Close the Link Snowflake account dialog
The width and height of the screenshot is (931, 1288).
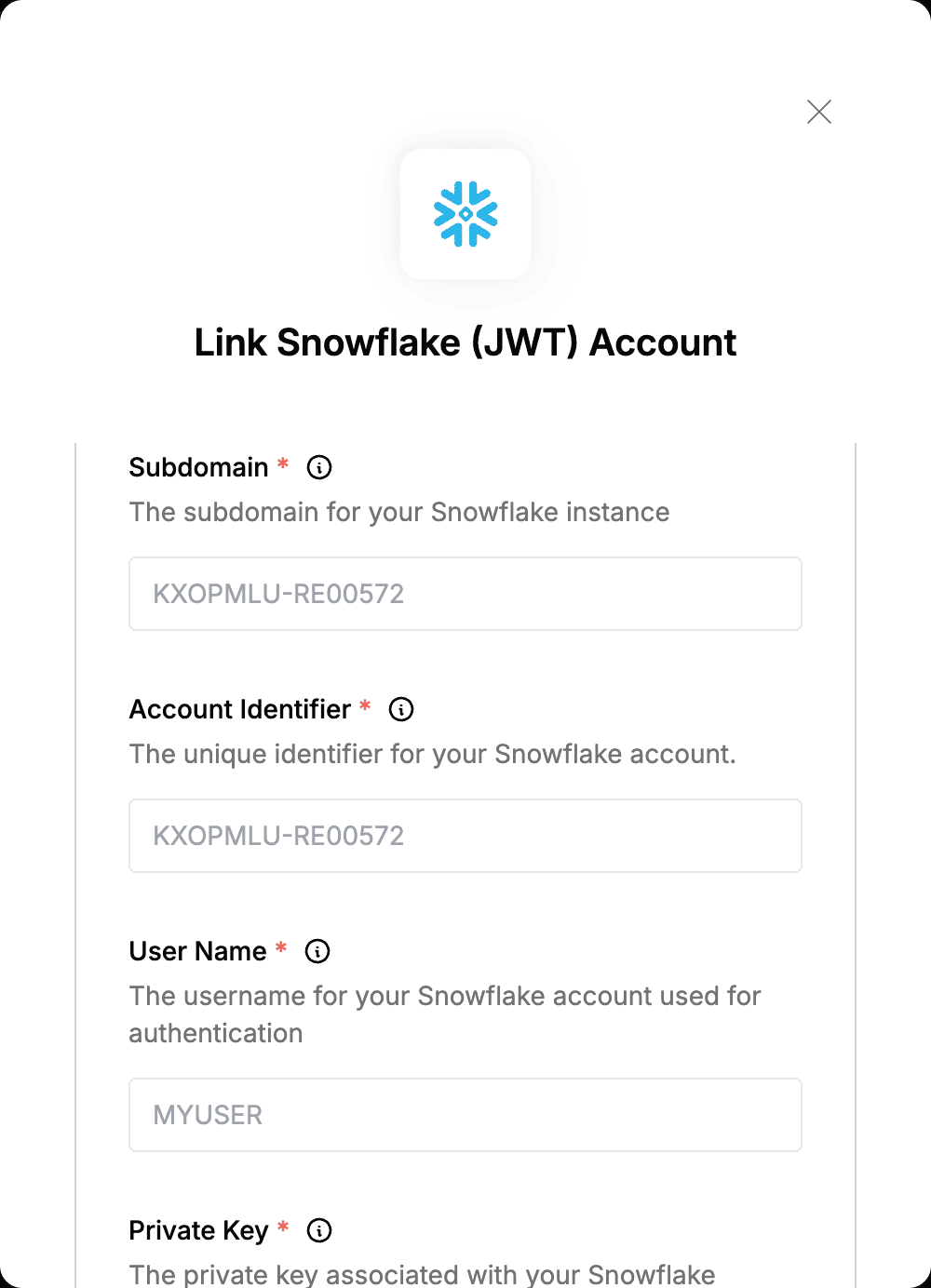click(x=819, y=112)
